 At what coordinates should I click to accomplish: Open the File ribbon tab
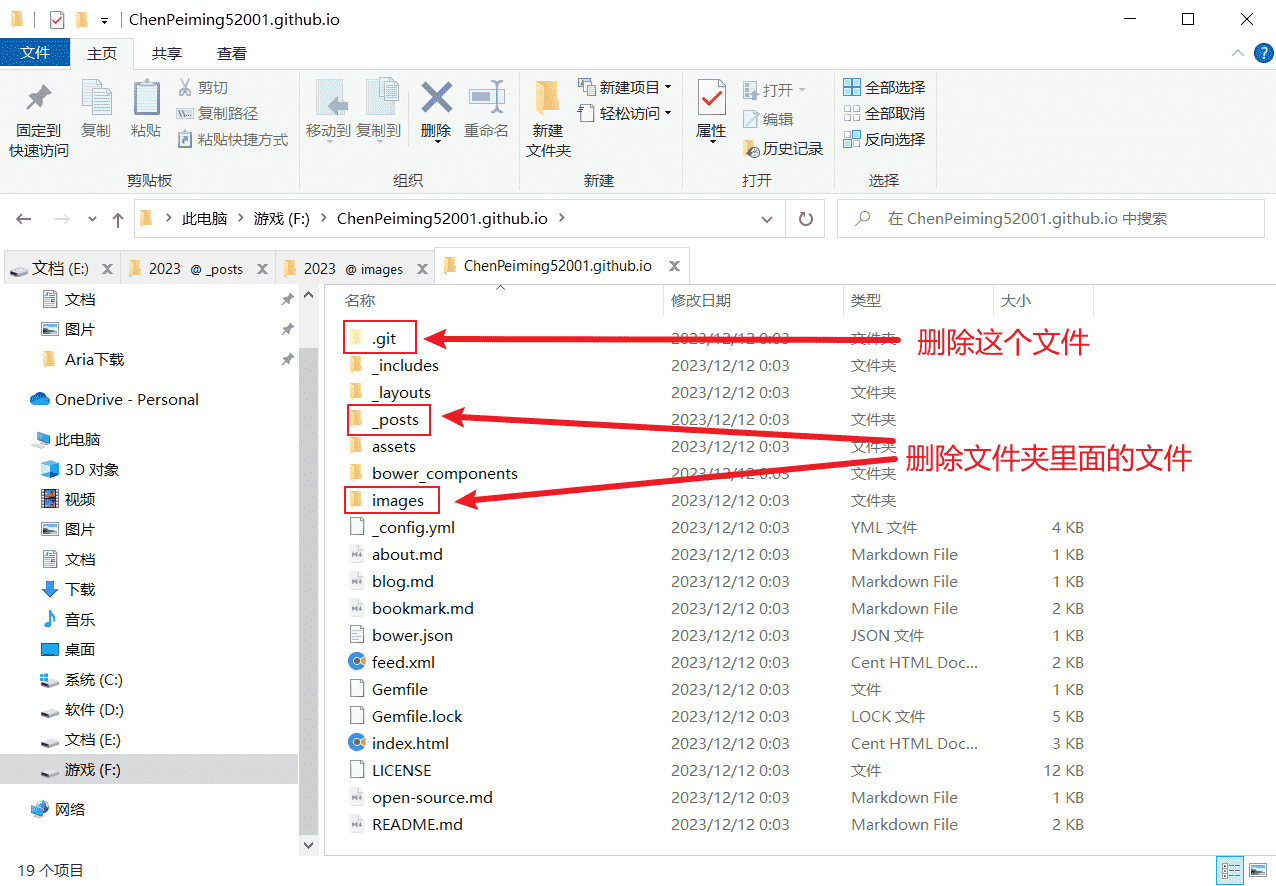click(x=35, y=53)
